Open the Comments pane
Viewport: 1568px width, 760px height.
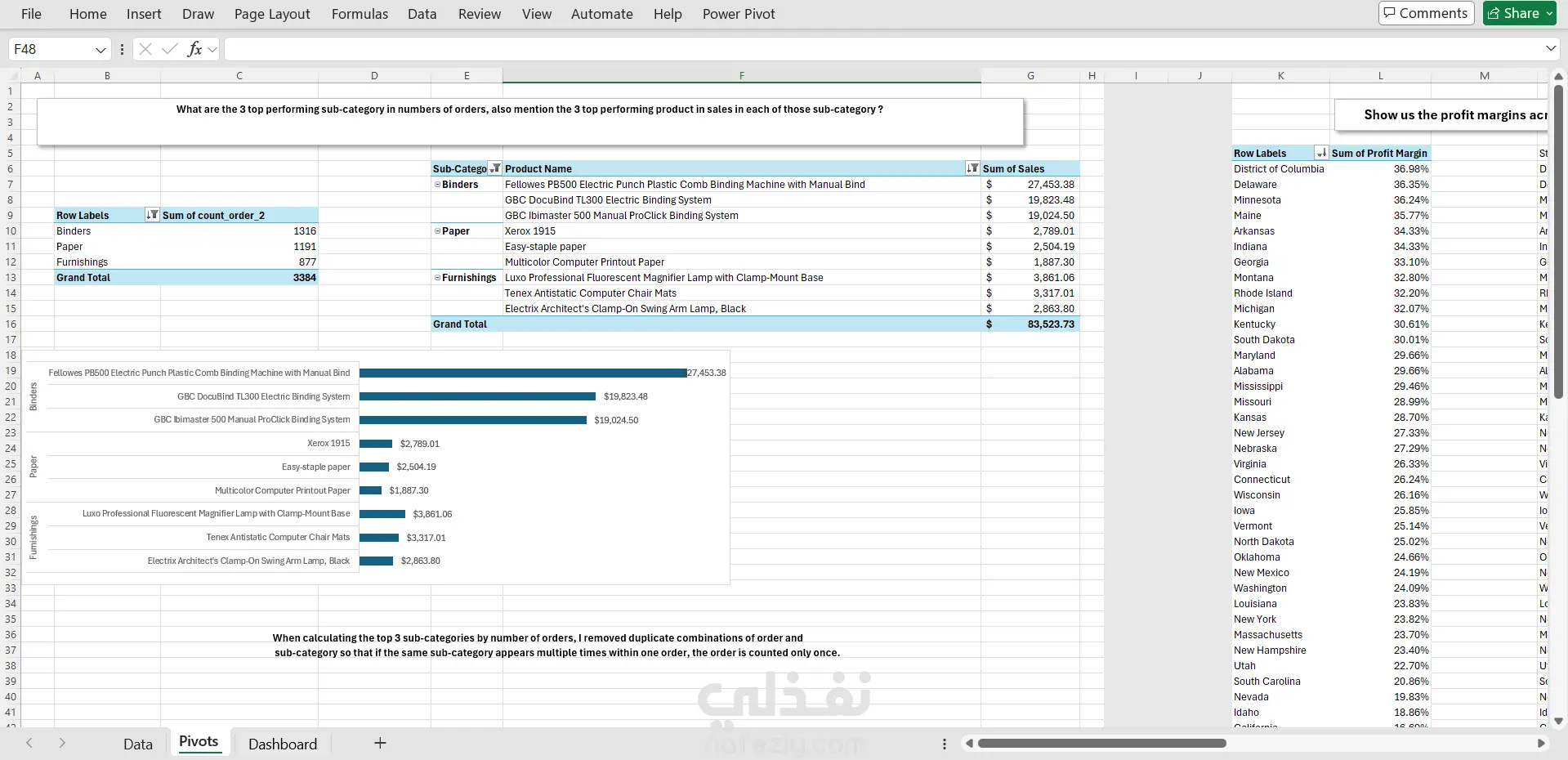(x=1426, y=13)
